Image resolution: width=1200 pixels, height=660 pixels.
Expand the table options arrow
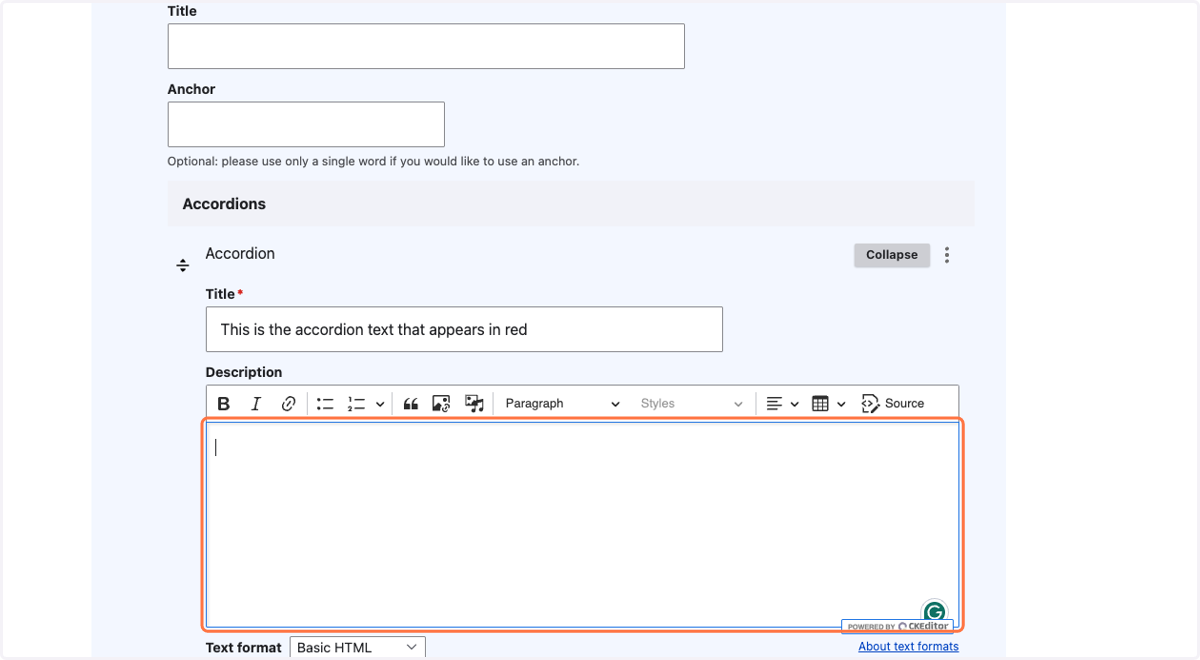click(x=841, y=404)
